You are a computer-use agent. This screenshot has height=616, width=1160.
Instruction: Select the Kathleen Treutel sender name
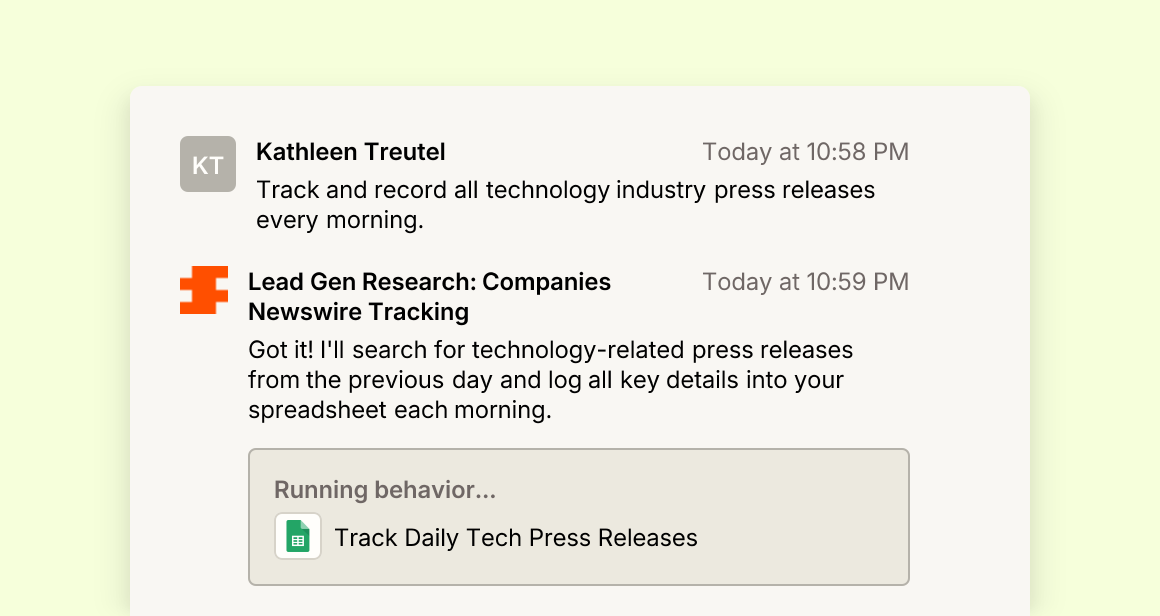(351, 152)
